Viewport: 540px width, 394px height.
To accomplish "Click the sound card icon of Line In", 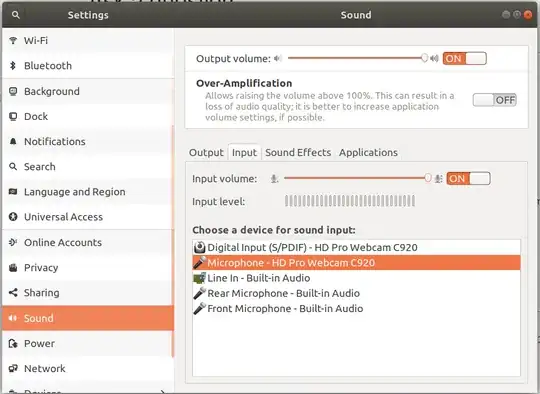I will [199, 278].
